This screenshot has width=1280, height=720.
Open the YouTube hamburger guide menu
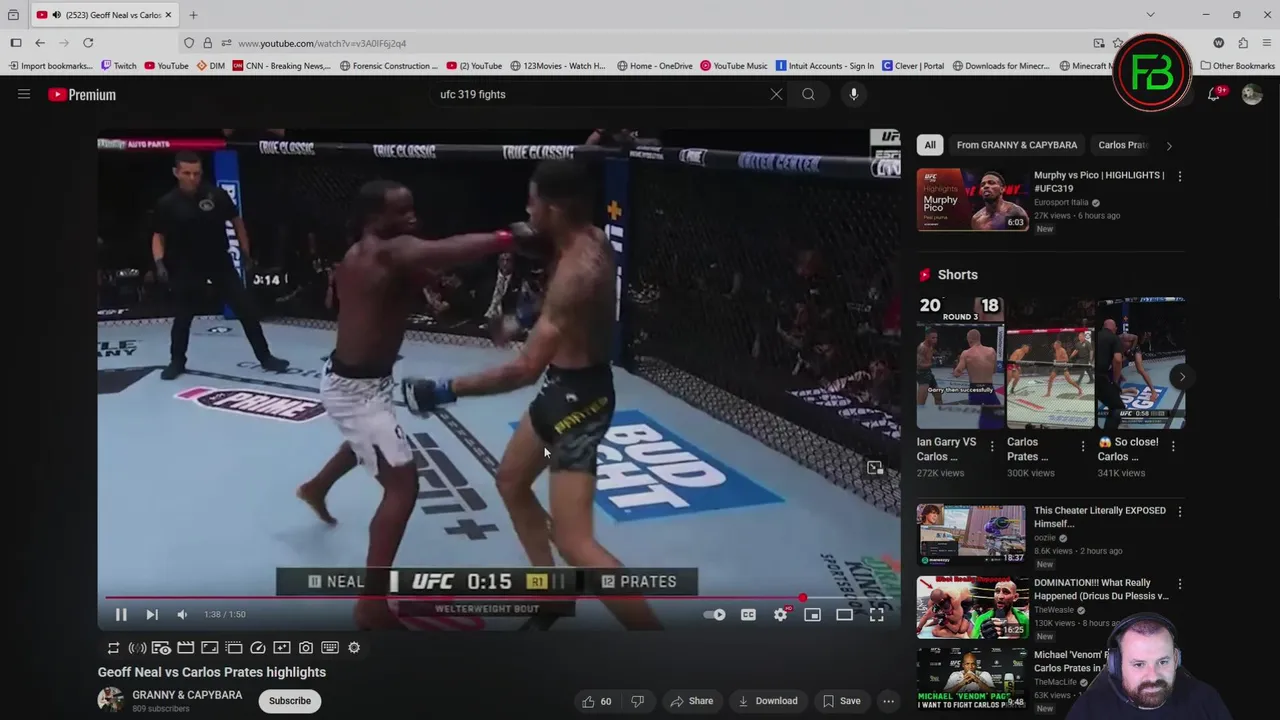24,94
